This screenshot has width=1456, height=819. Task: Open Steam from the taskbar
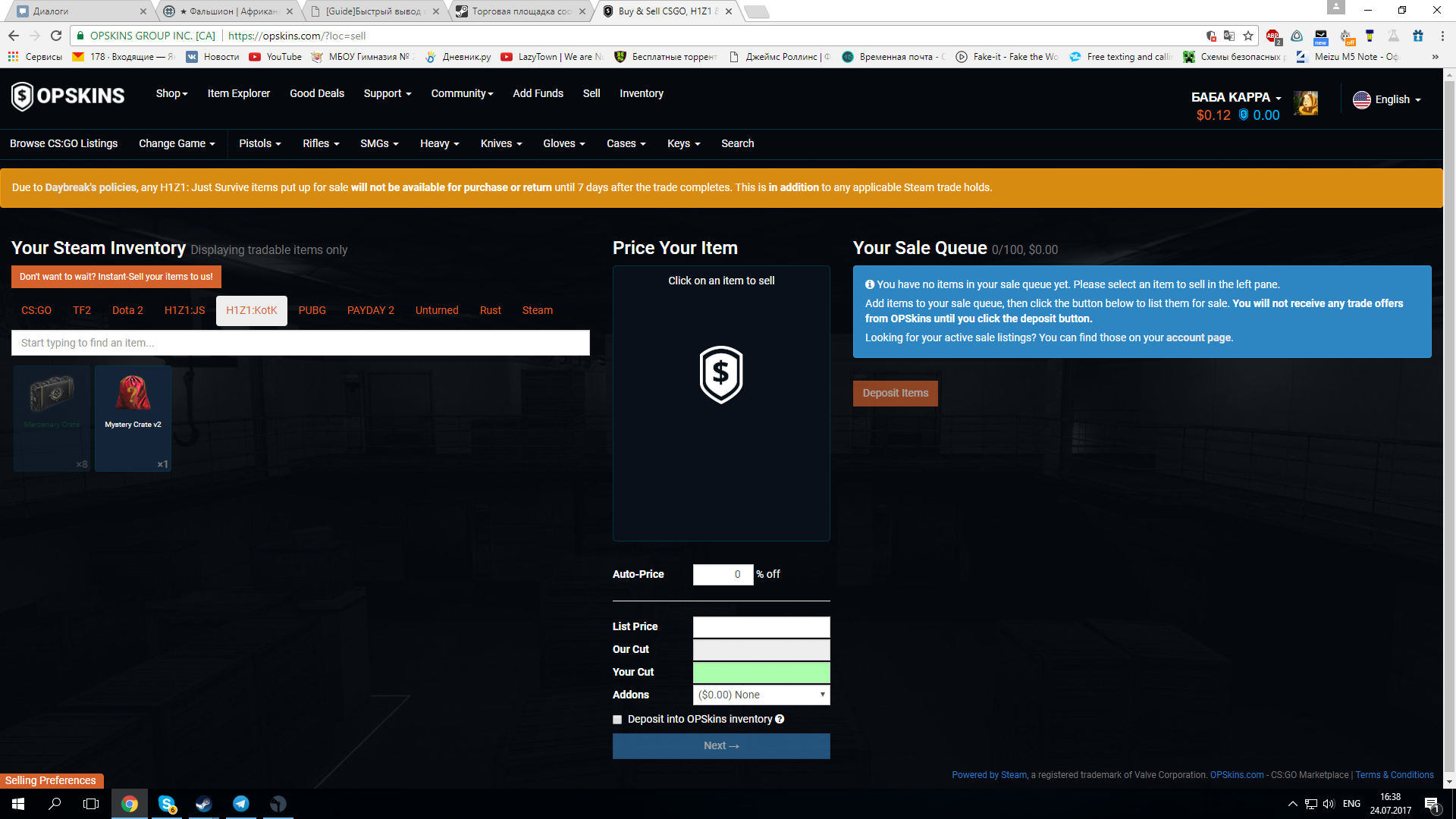(203, 804)
